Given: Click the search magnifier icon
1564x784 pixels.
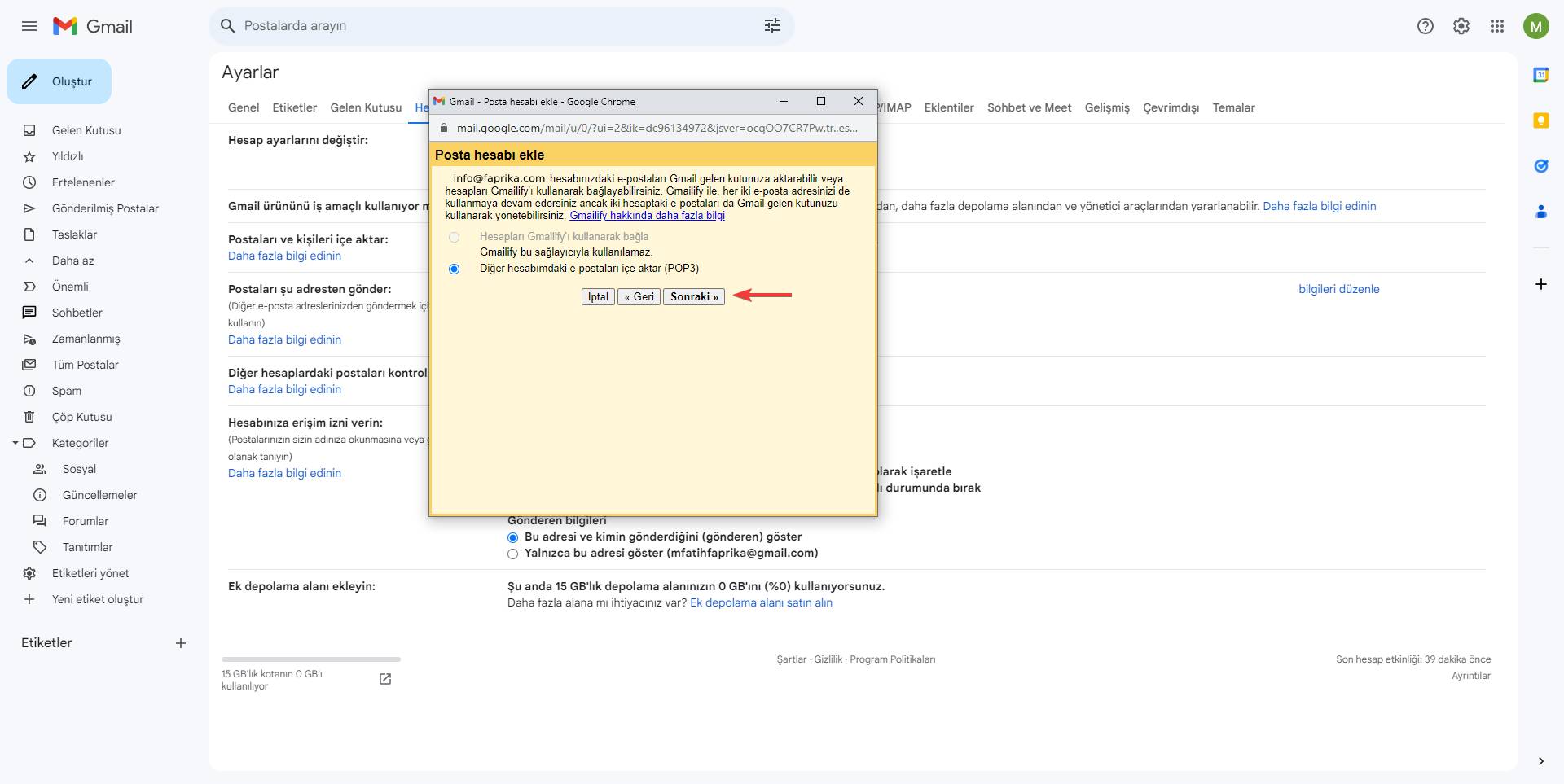Looking at the screenshot, I should pyautogui.click(x=228, y=26).
